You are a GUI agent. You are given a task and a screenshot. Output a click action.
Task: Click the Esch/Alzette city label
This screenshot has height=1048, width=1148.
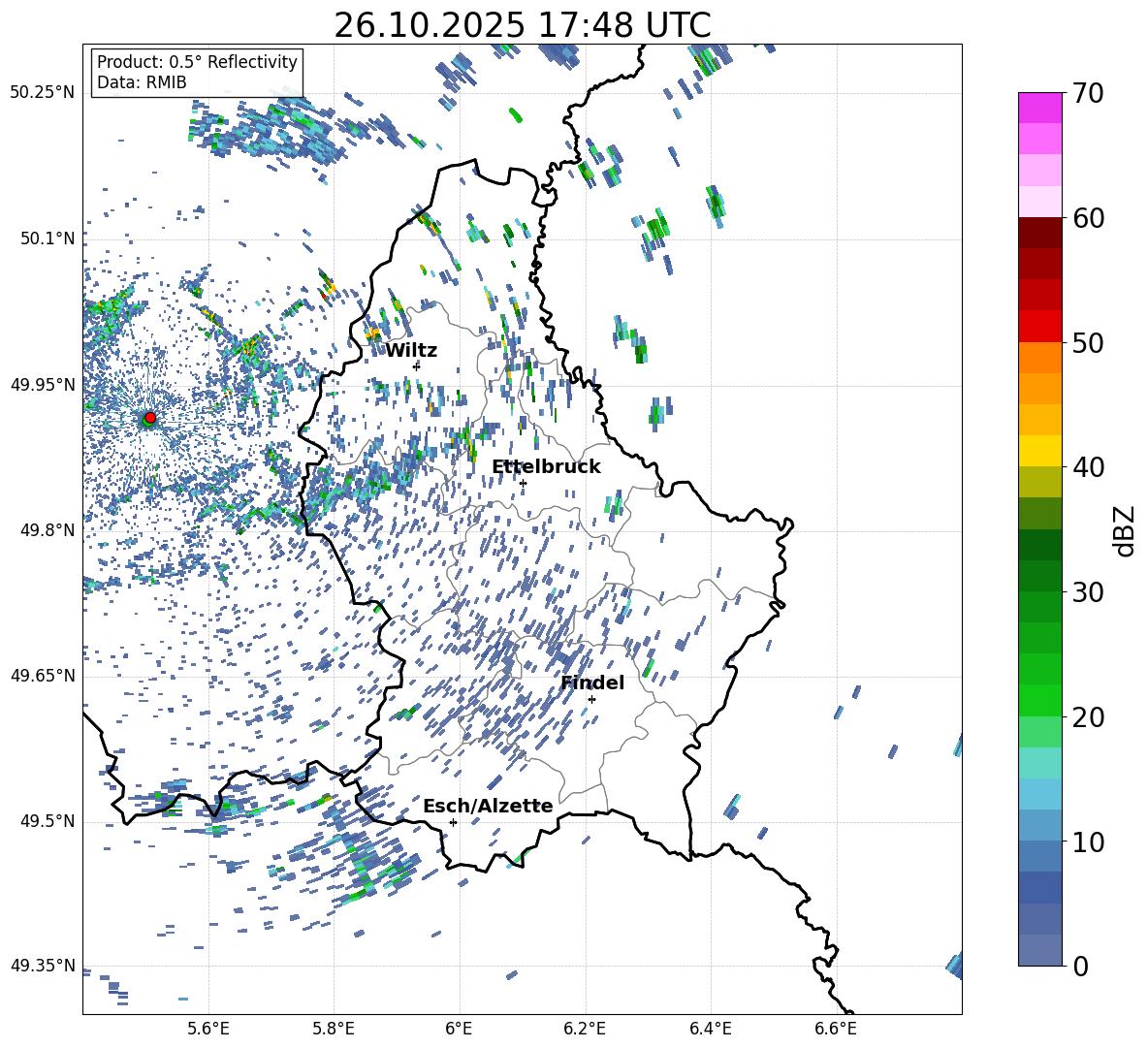click(x=488, y=807)
